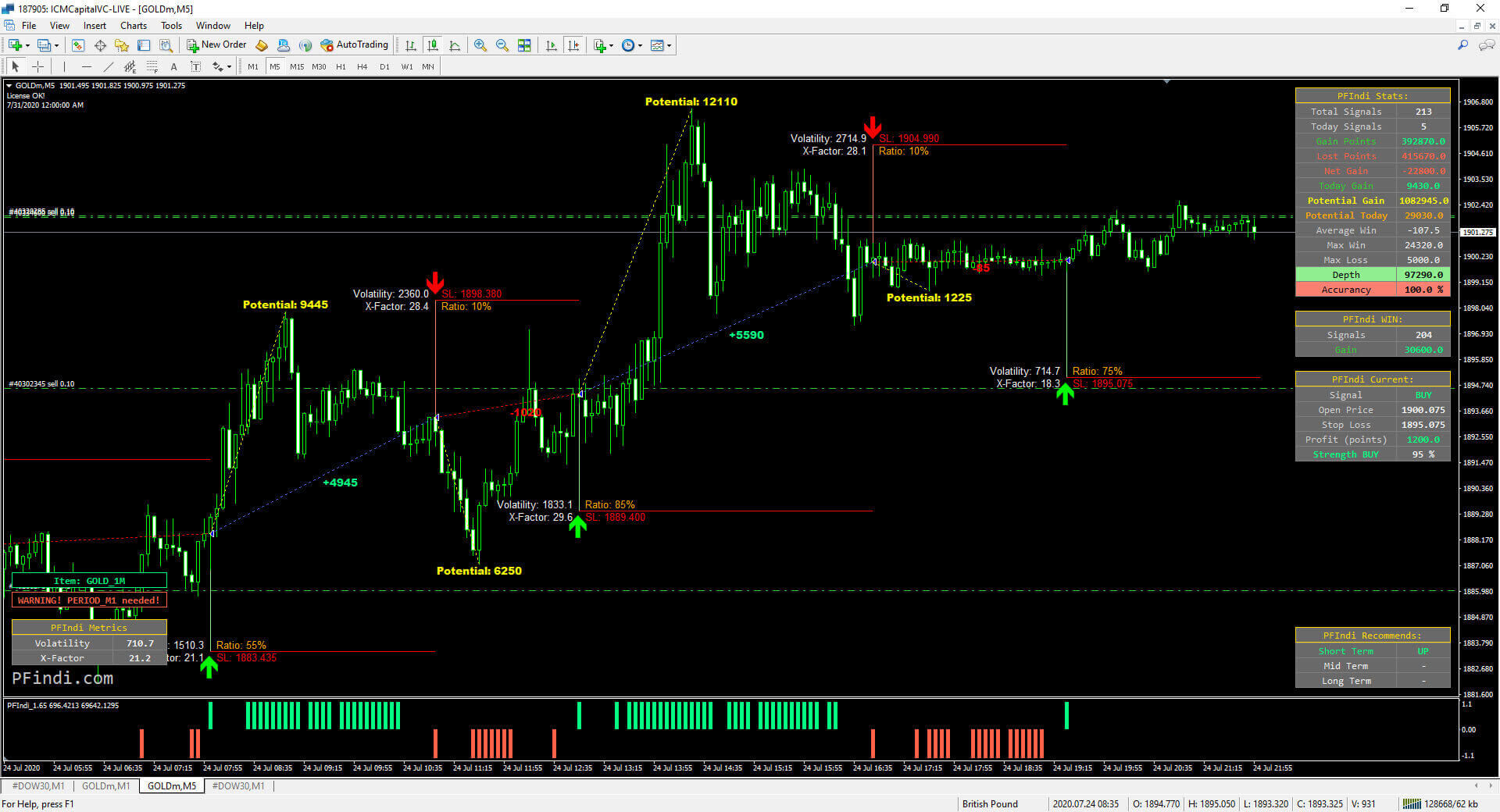Zoom in on the chart
Image resolution: width=1500 pixels, height=812 pixels.
tap(480, 45)
